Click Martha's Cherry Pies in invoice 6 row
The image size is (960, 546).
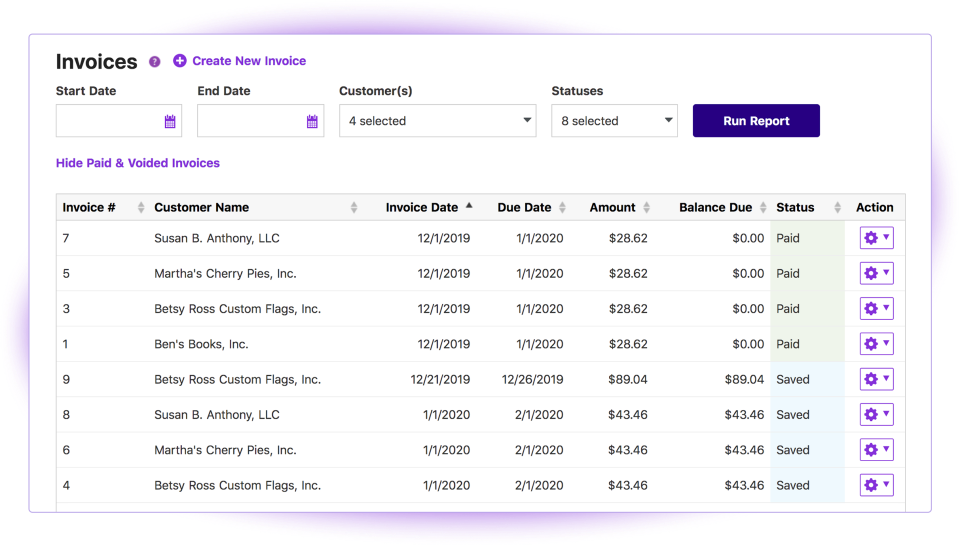tap(225, 450)
